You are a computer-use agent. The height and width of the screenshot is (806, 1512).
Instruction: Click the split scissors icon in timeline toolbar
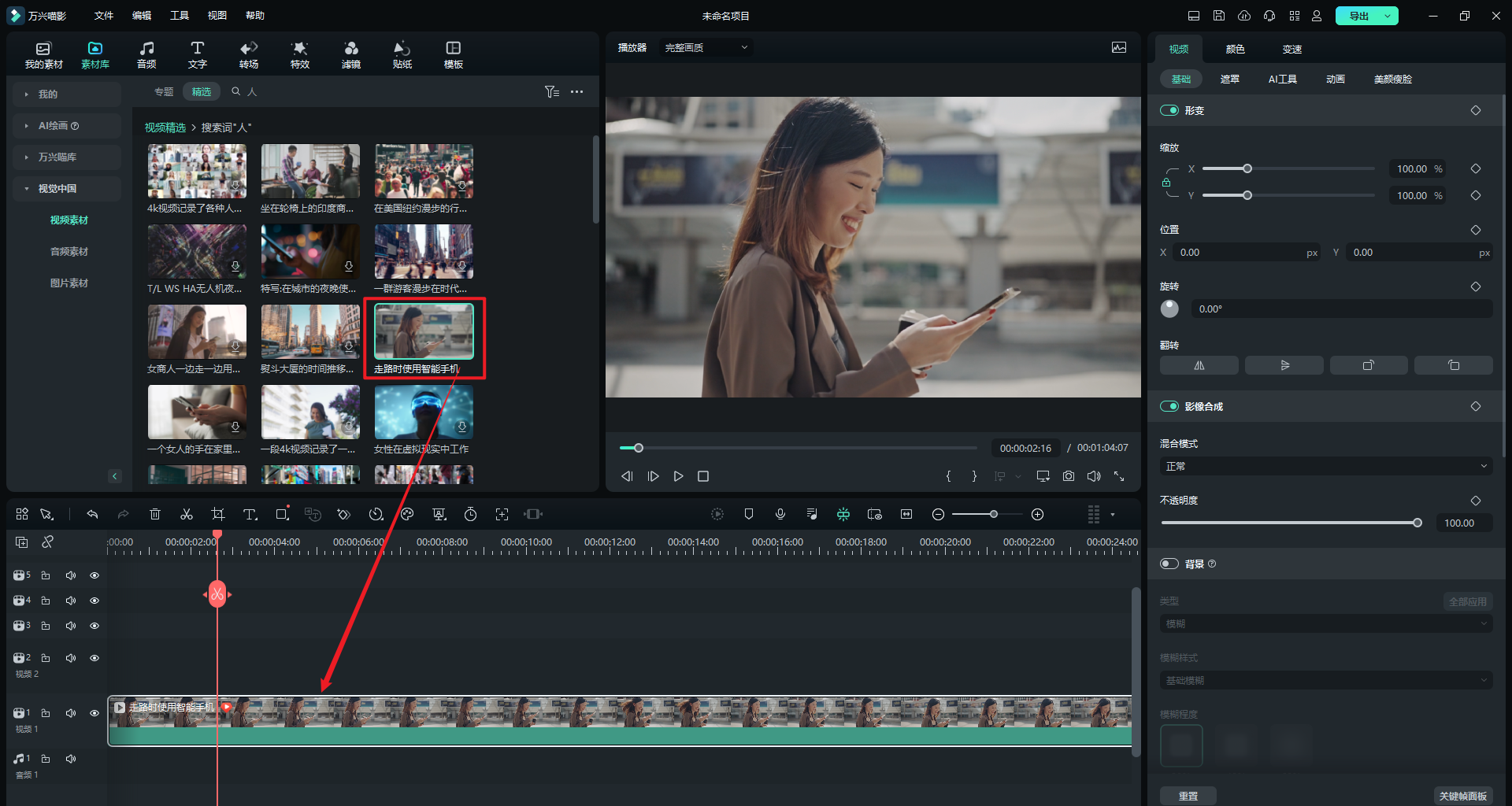pos(187,514)
